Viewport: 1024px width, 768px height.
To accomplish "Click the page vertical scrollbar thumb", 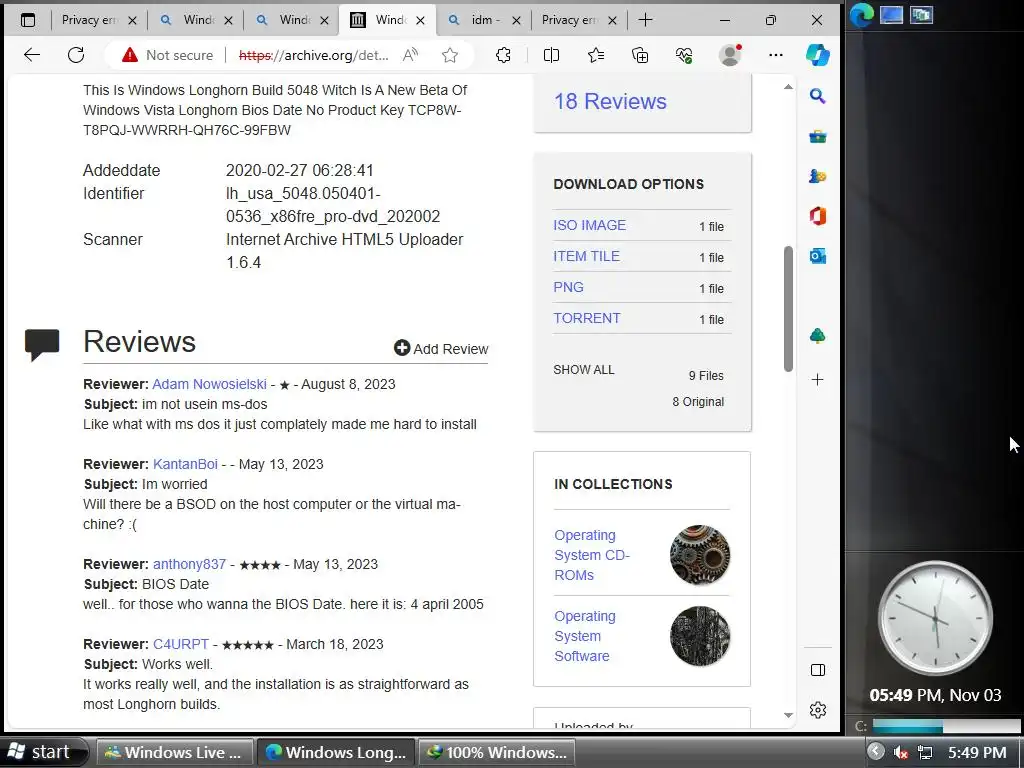I will point(788,308).
